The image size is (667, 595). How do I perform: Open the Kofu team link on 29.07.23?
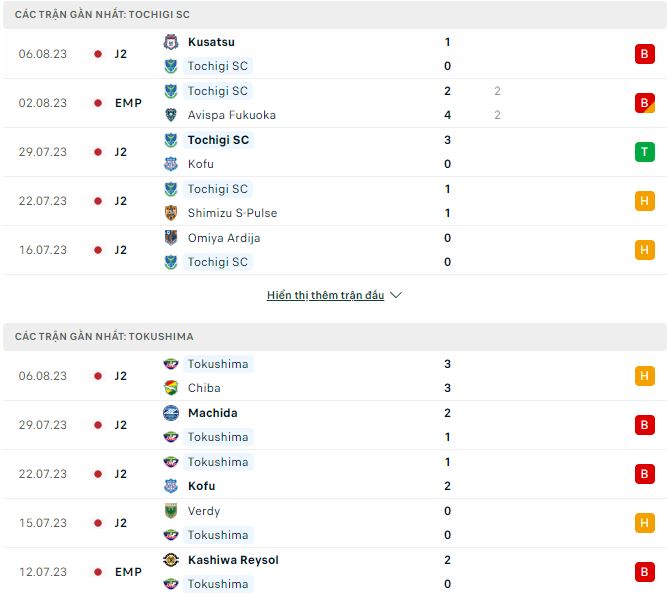200,164
